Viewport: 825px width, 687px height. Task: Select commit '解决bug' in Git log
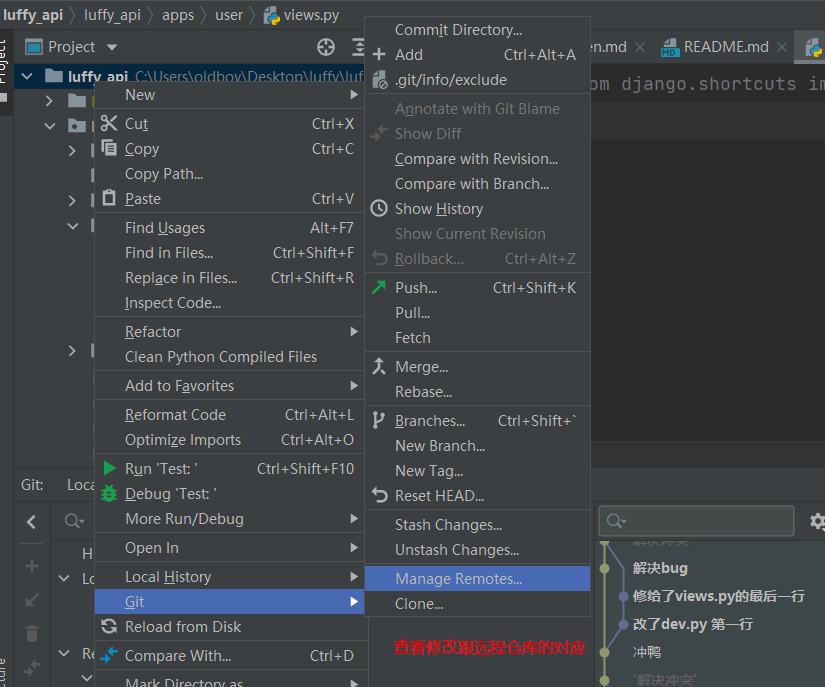pos(660,568)
